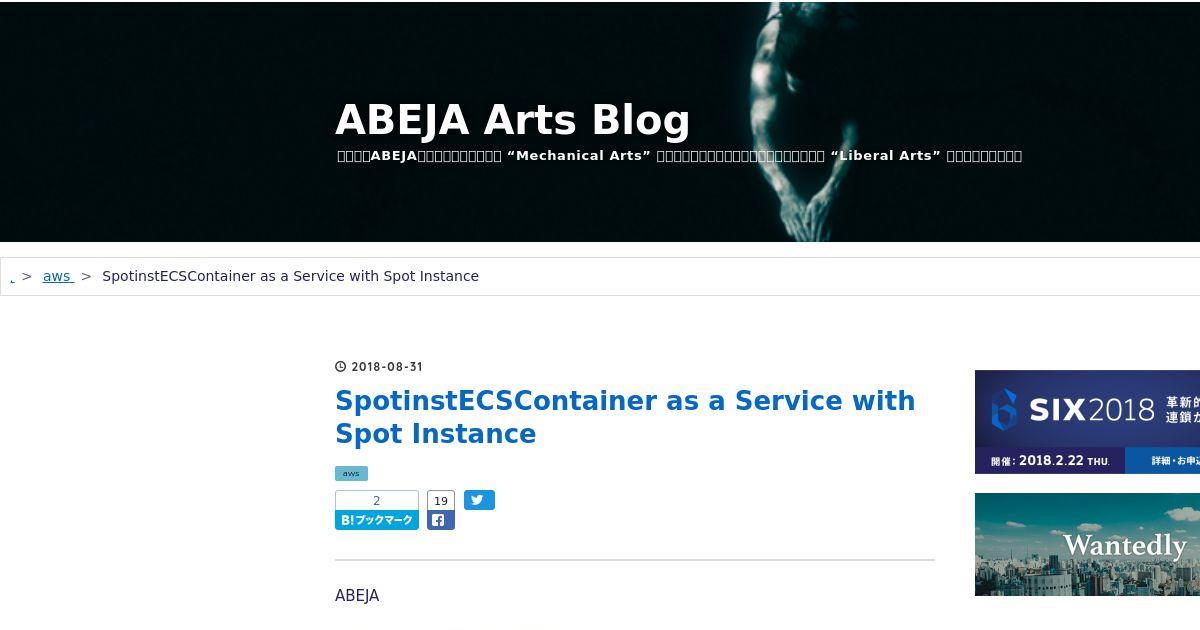Click the Facebook logo icon
Image resolution: width=1200 pixels, height=630 pixels.
(x=440, y=520)
